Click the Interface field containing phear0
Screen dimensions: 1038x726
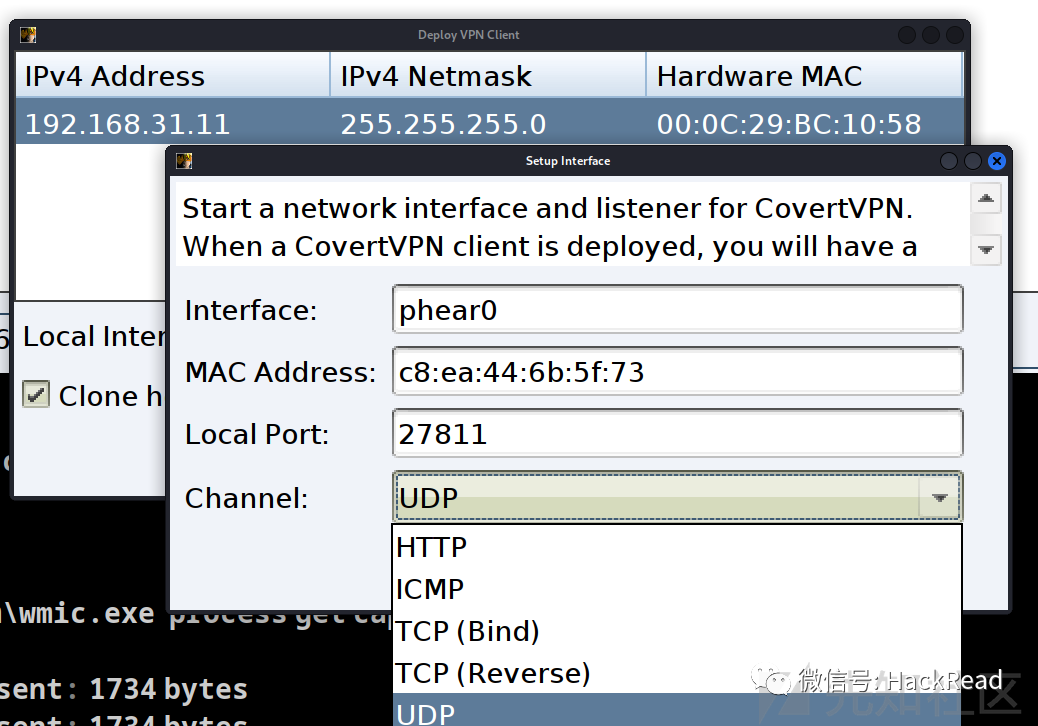click(x=677, y=309)
